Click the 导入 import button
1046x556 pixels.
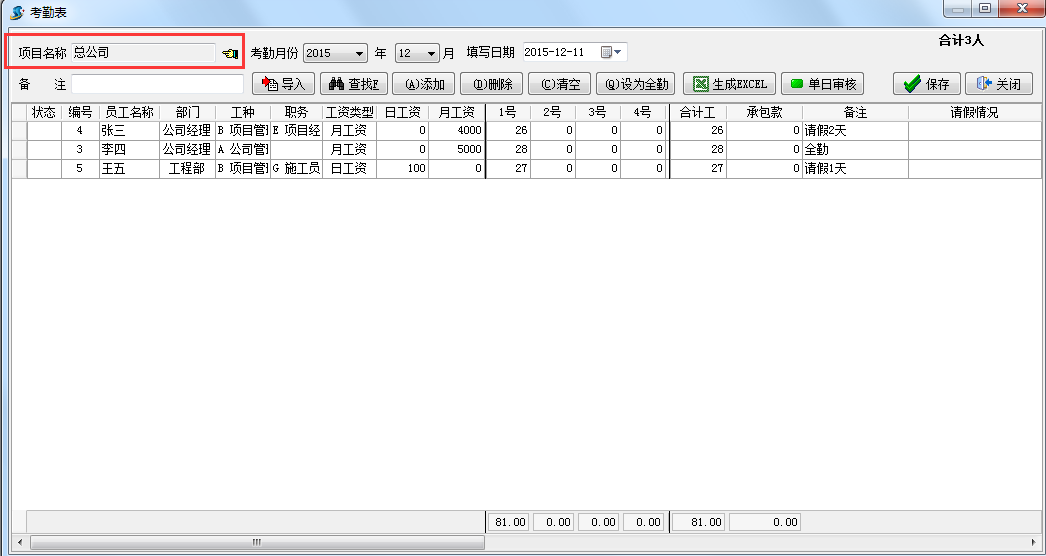click(x=284, y=84)
